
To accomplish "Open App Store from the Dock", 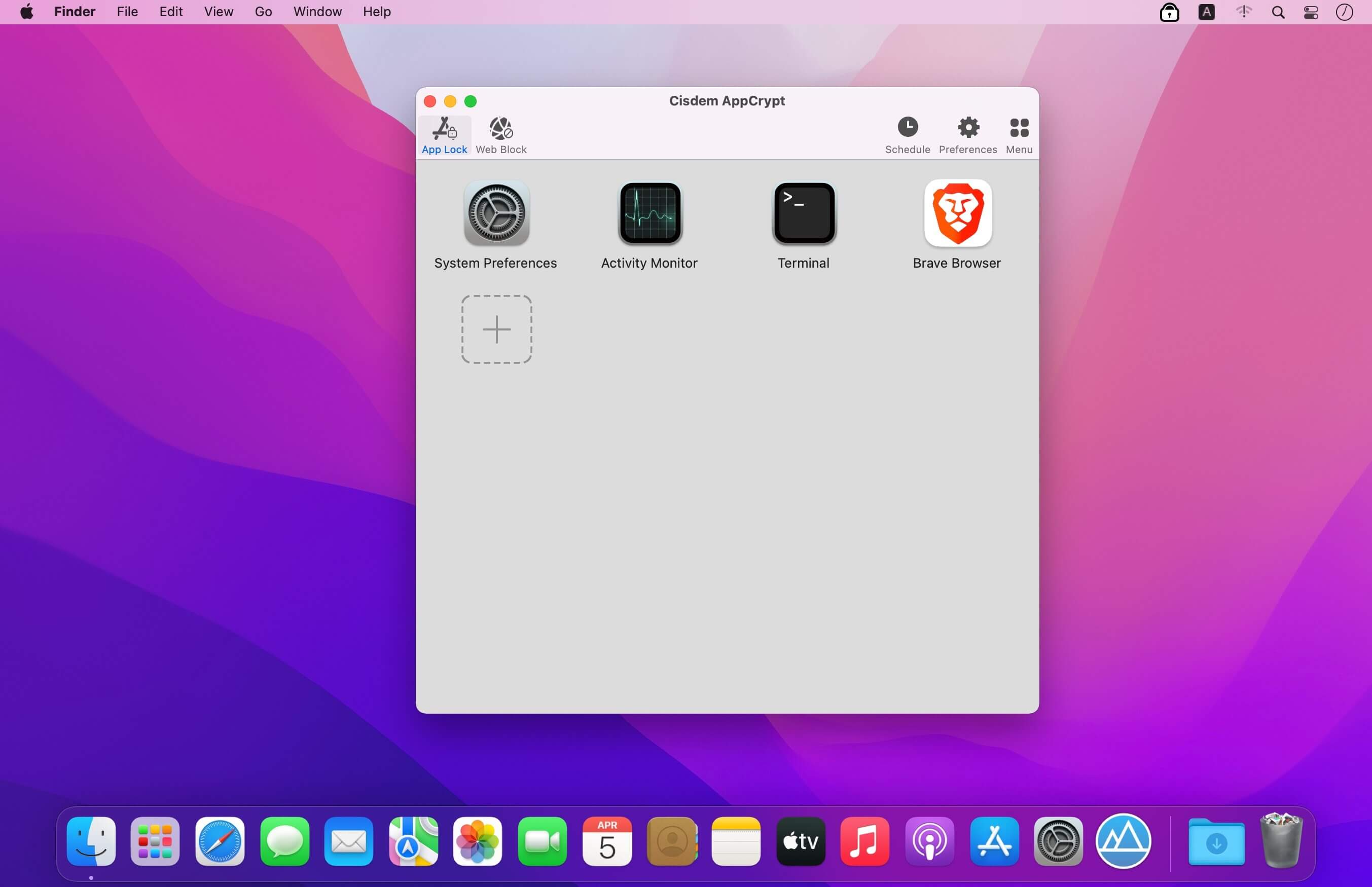I will (x=994, y=841).
